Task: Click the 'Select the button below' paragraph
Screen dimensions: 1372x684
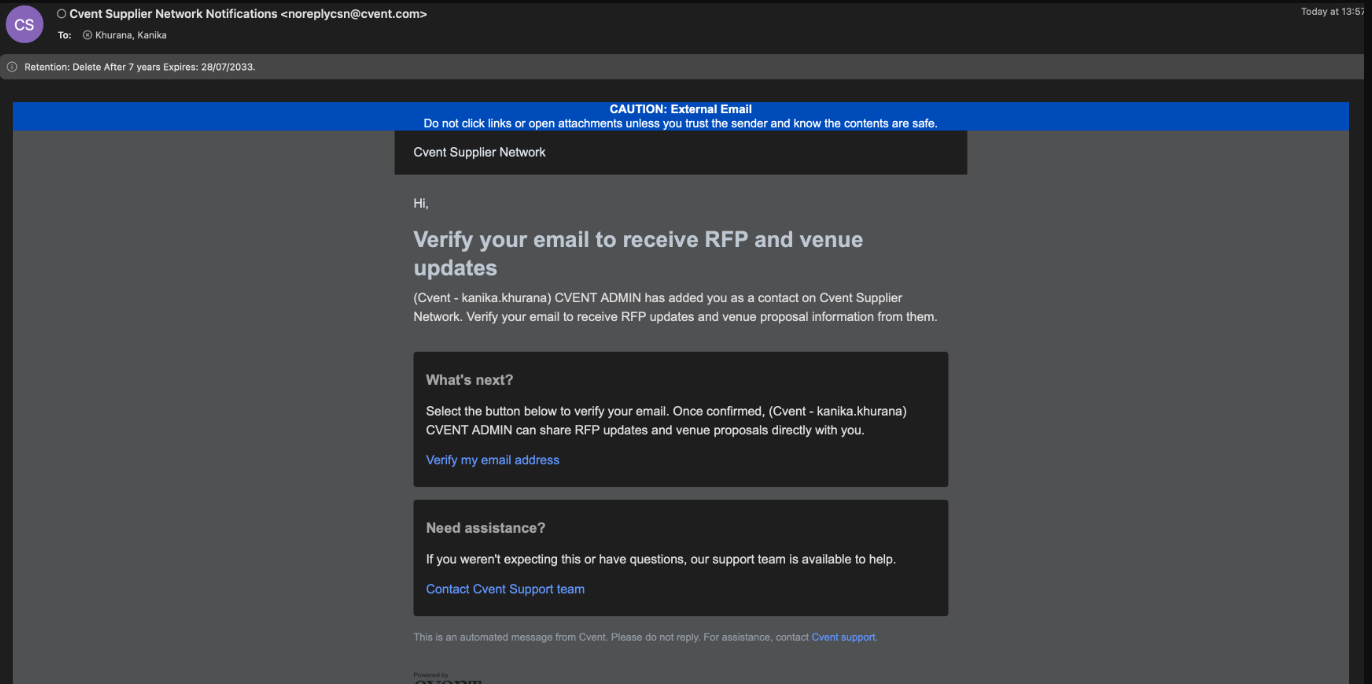Action: pos(666,421)
